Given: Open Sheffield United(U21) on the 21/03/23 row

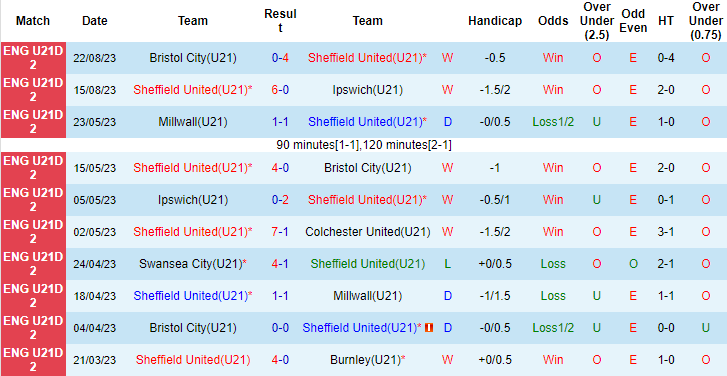Looking at the screenshot, I should [x=193, y=360].
